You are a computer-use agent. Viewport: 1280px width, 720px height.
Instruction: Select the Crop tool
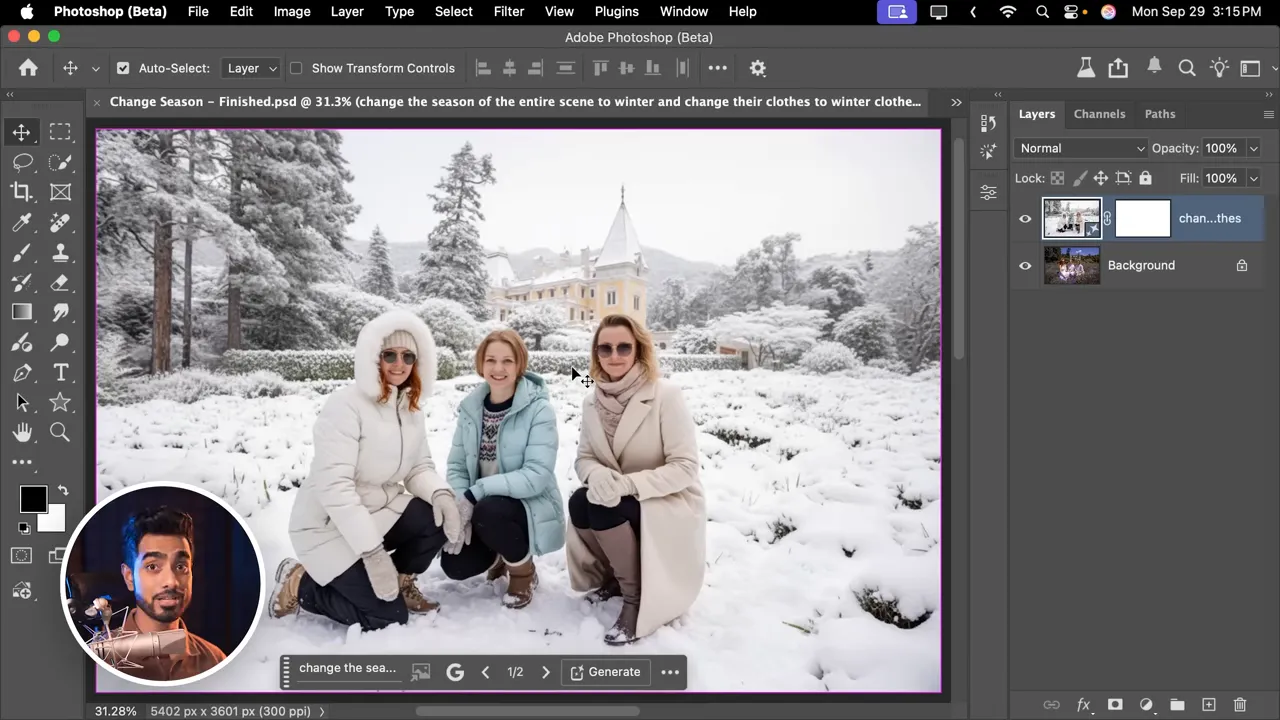coord(21,192)
